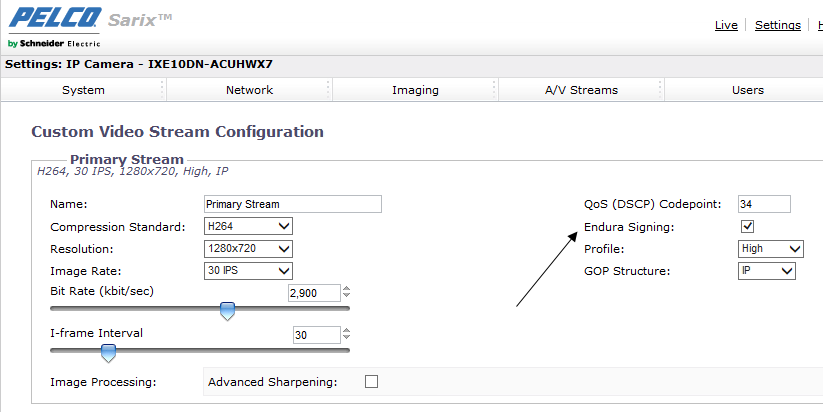Screen dimensions: 823x412
Task: Select the Profile dropdown
Action: (x=770, y=249)
